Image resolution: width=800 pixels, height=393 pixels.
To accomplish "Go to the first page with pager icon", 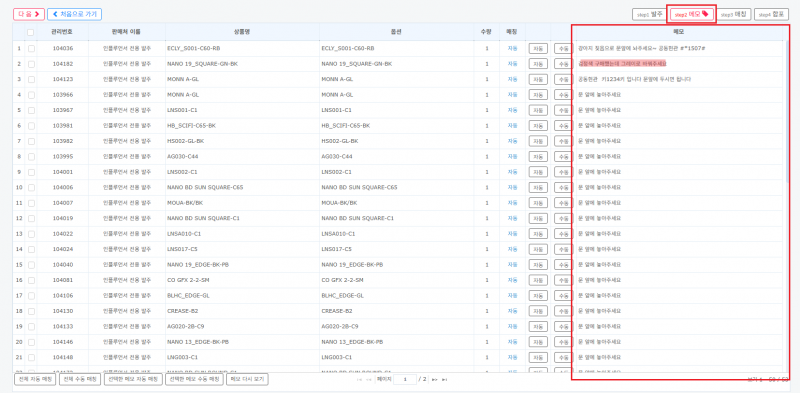I will [360, 380].
